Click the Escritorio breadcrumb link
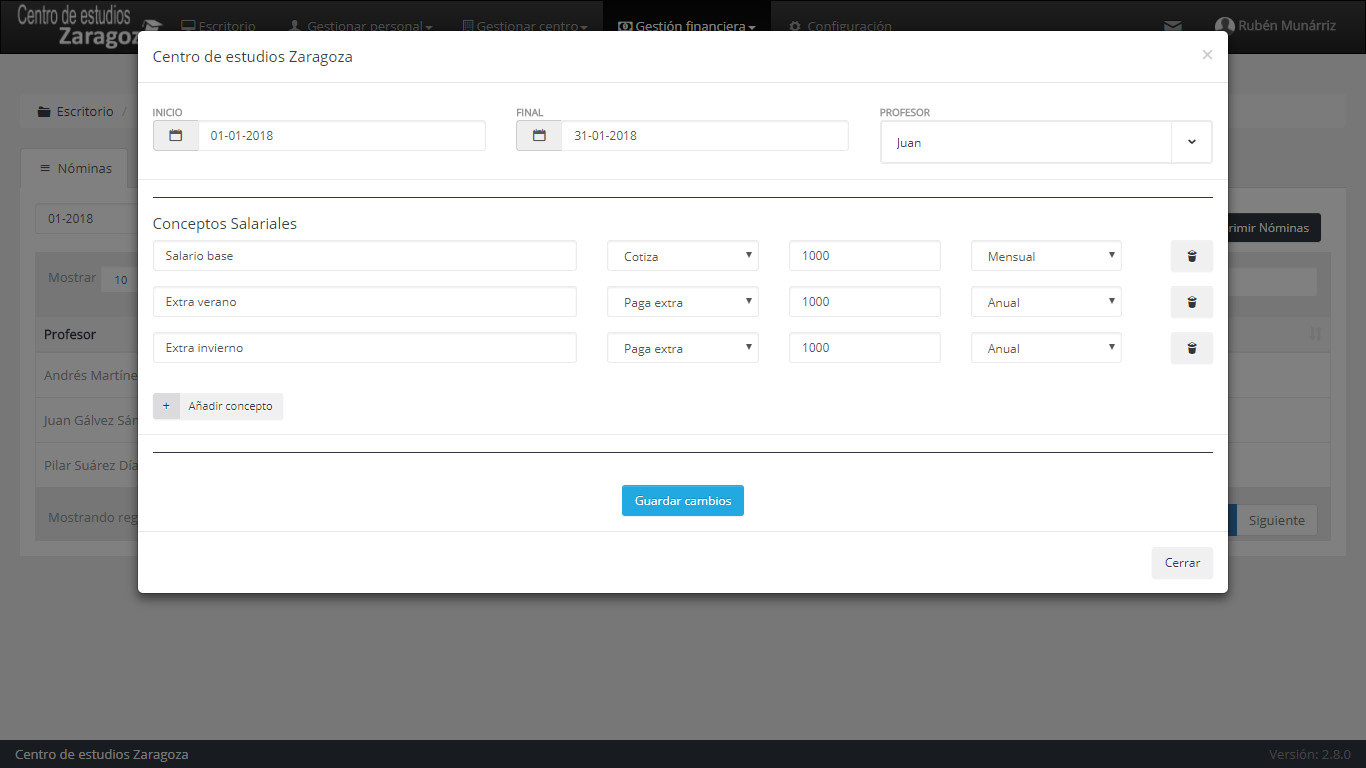This screenshot has width=1366, height=768. 85,112
